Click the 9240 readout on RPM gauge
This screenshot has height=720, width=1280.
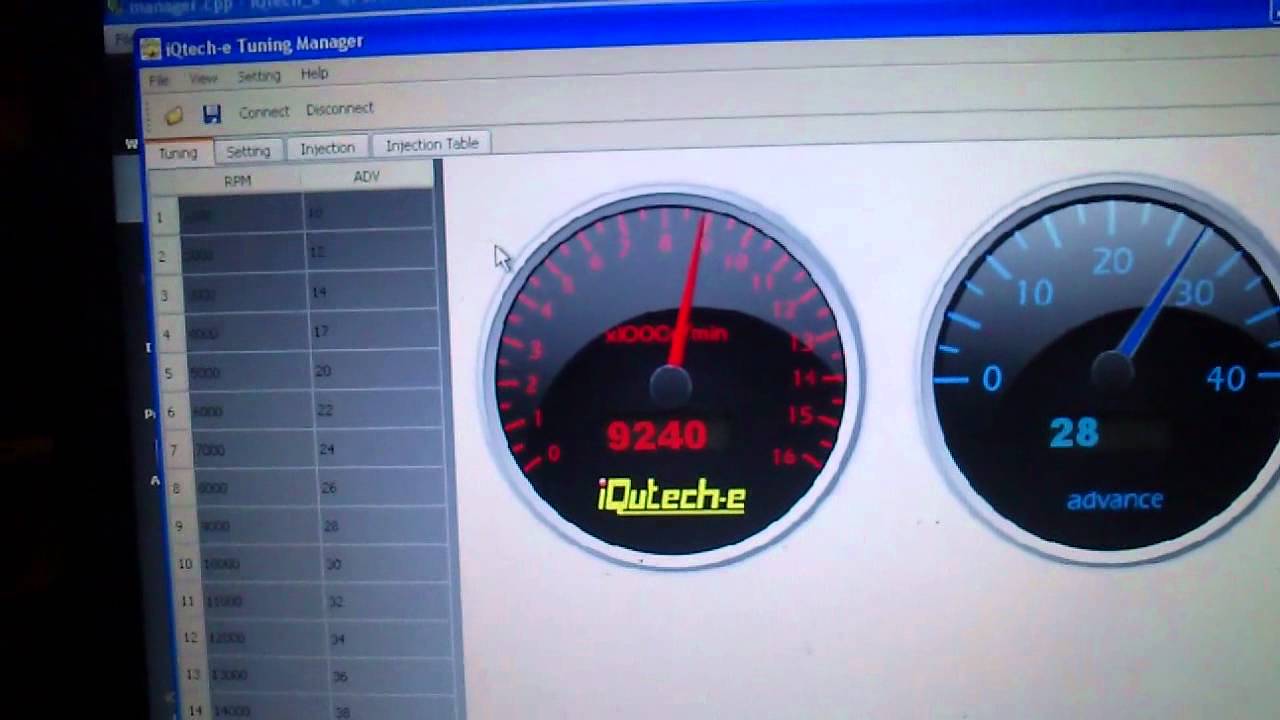657,436
